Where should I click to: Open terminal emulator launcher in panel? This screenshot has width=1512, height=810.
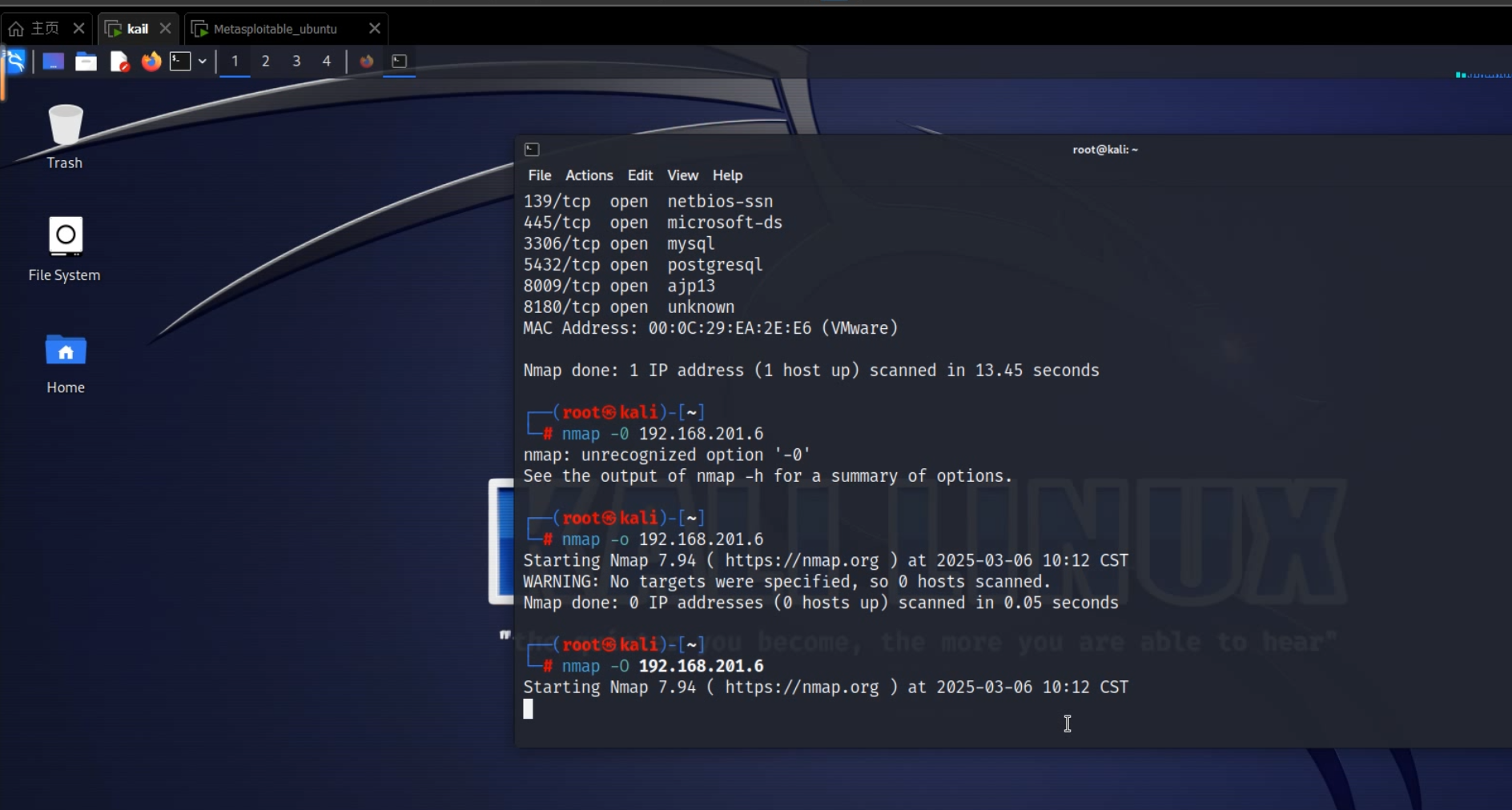tap(180, 61)
